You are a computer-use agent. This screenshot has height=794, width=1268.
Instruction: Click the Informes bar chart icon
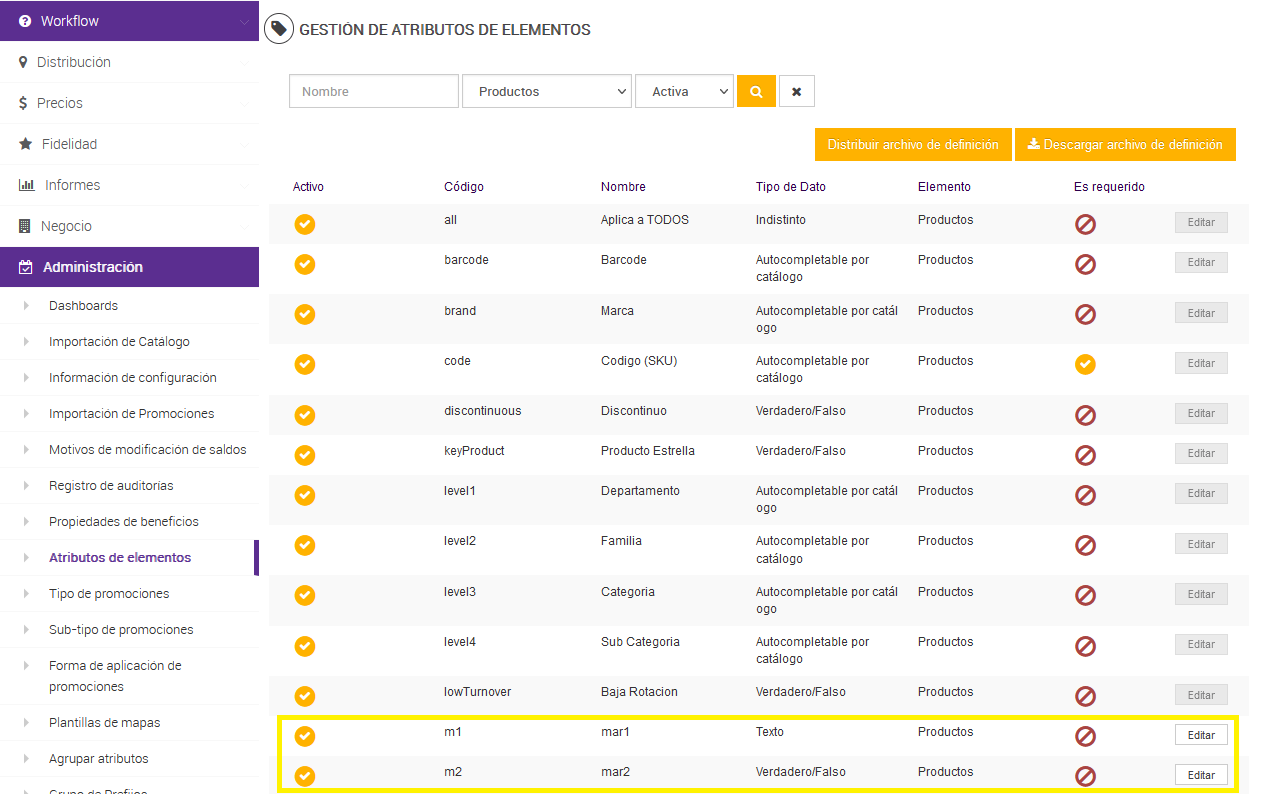coord(27,185)
